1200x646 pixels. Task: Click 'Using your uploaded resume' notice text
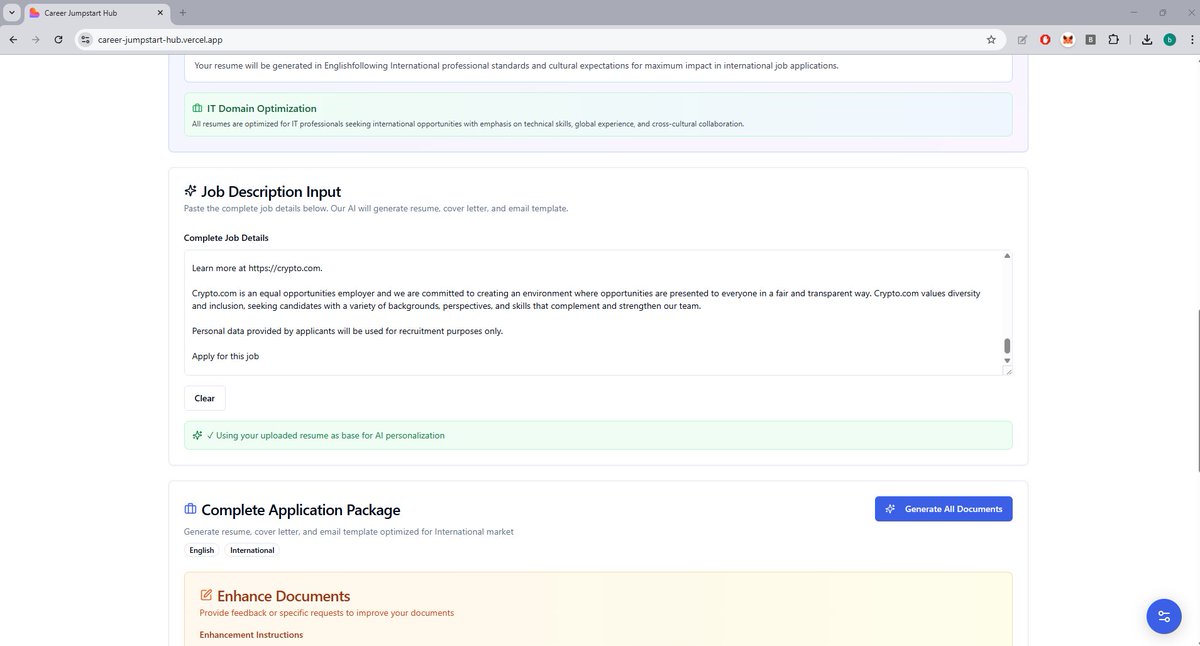click(x=325, y=436)
